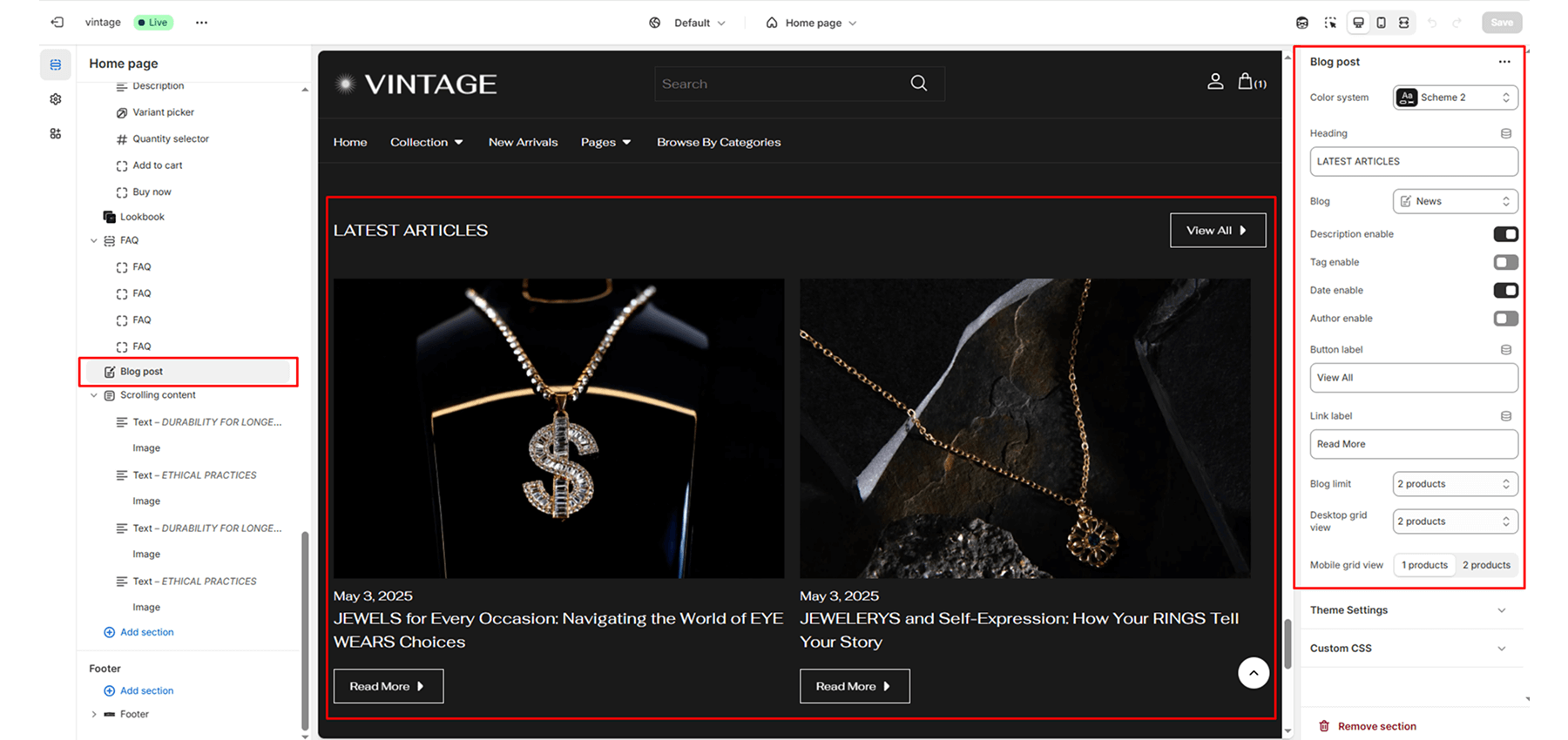Screen dimensions: 1568x740
Task: Switch to mobile preview view
Action: tap(1381, 23)
